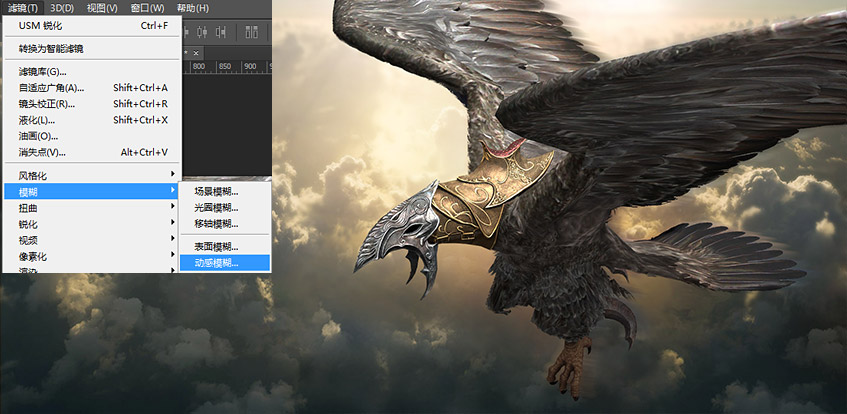The image size is (847, 414).
Task: Expand the 扭曲 submenu arrow
Action: pyautogui.click(x=173, y=206)
